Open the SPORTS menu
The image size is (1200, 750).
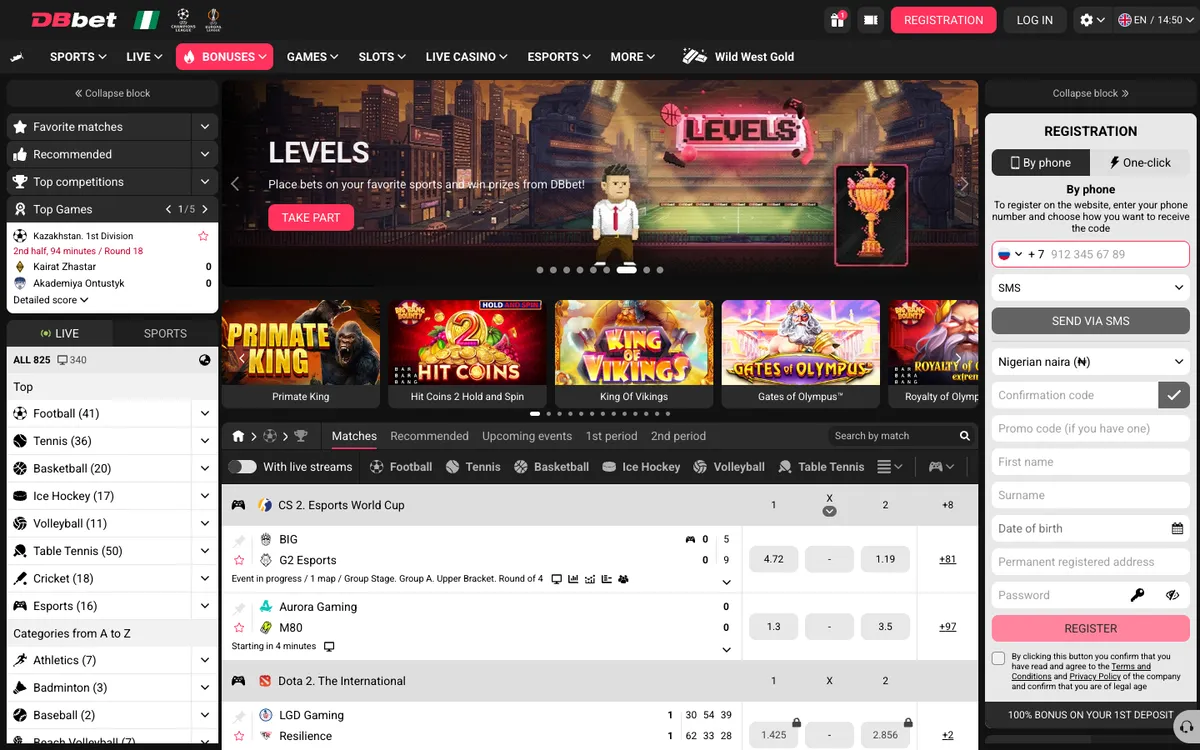(78, 57)
